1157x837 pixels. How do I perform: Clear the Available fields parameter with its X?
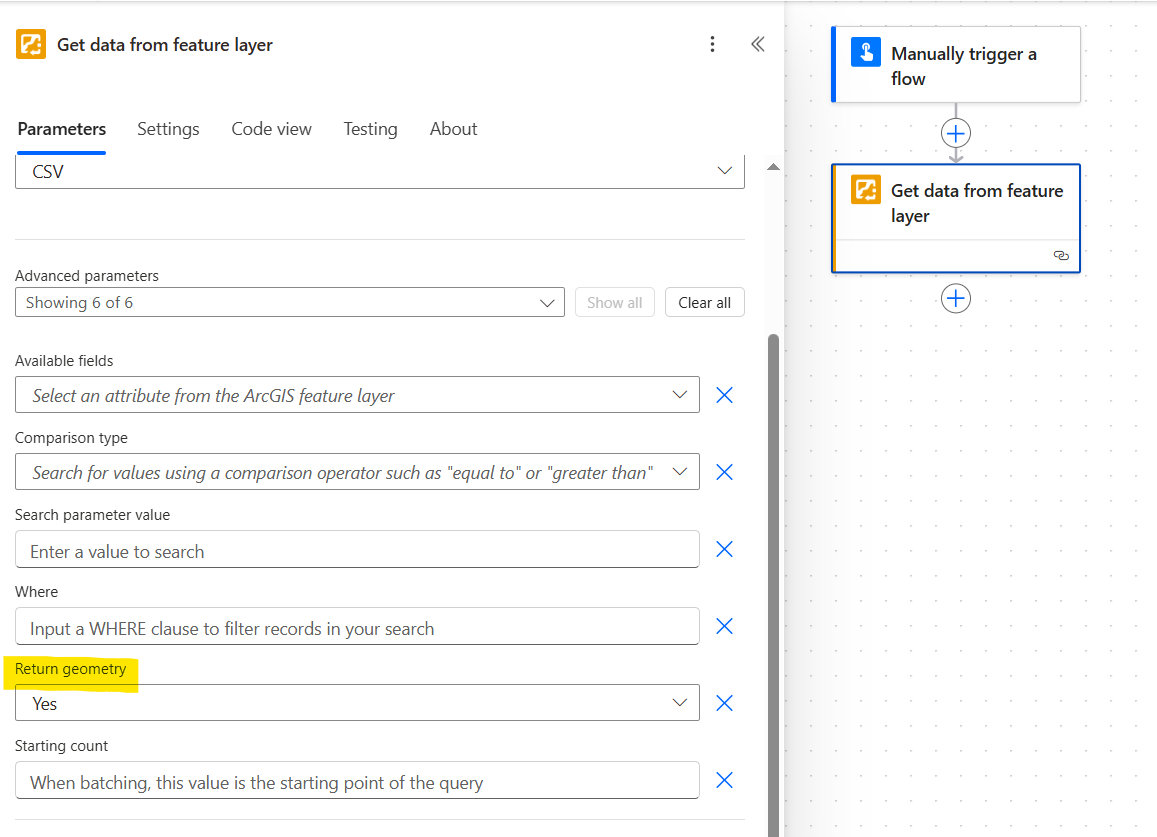point(724,394)
